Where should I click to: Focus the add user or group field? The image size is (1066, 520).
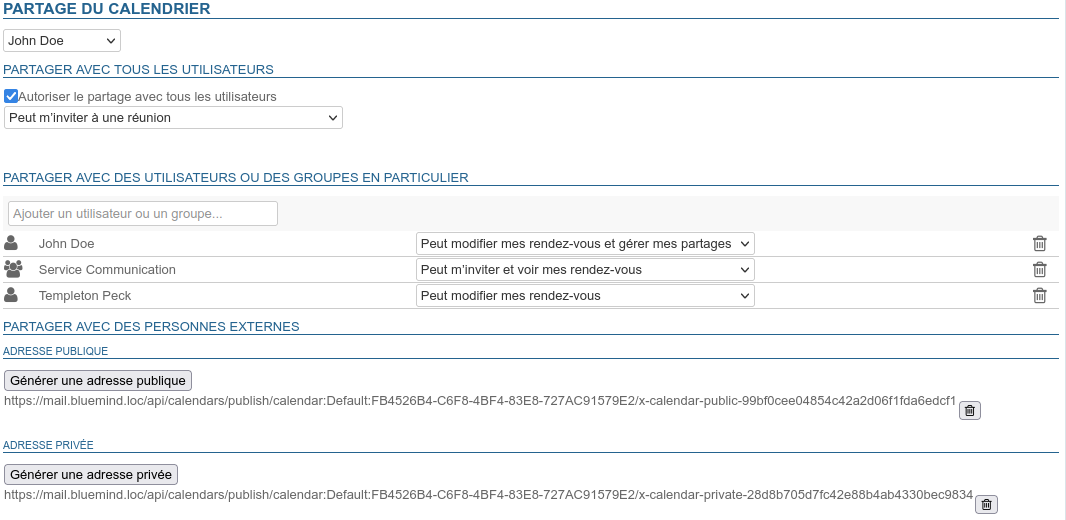pos(143,214)
